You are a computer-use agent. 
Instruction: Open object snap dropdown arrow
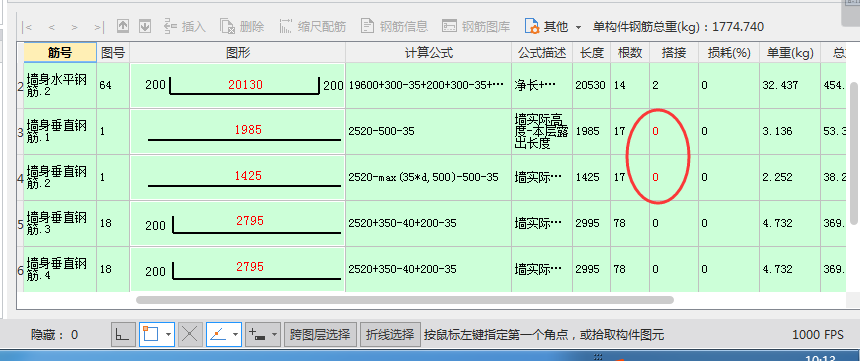pos(169,334)
